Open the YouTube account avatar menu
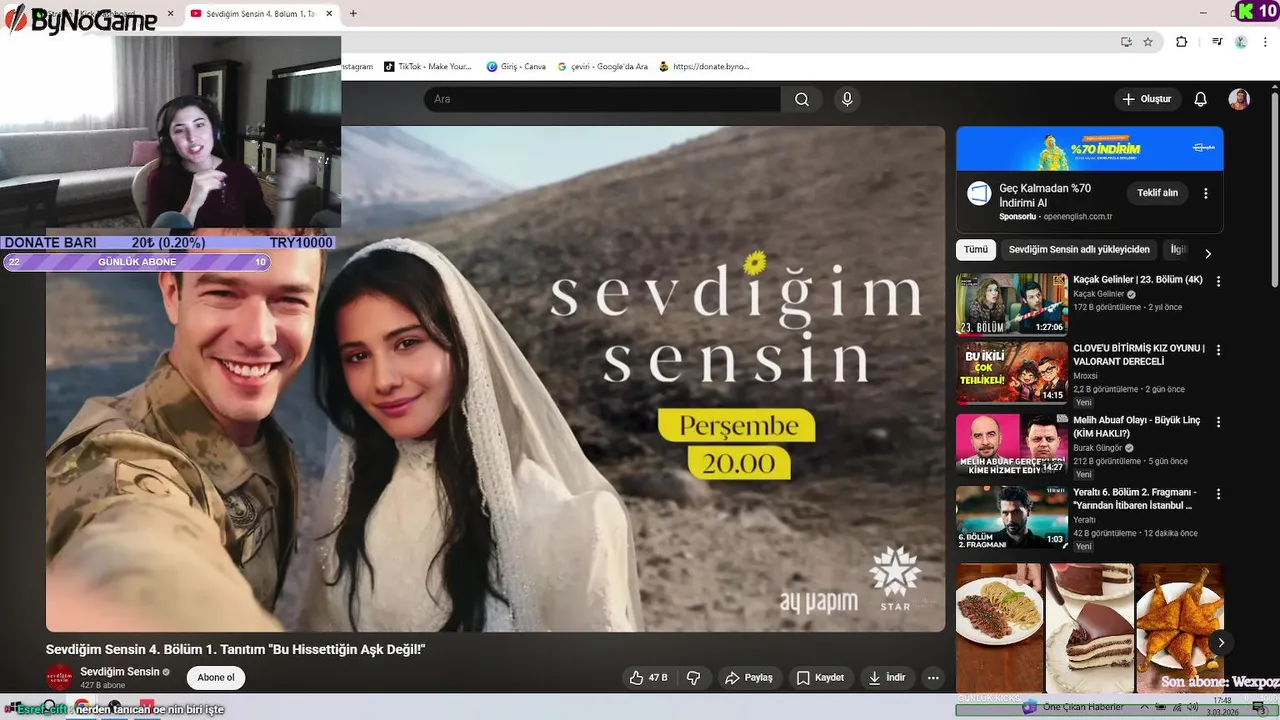This screenshot has width=1280, height=720. [x=1239, y=99]
